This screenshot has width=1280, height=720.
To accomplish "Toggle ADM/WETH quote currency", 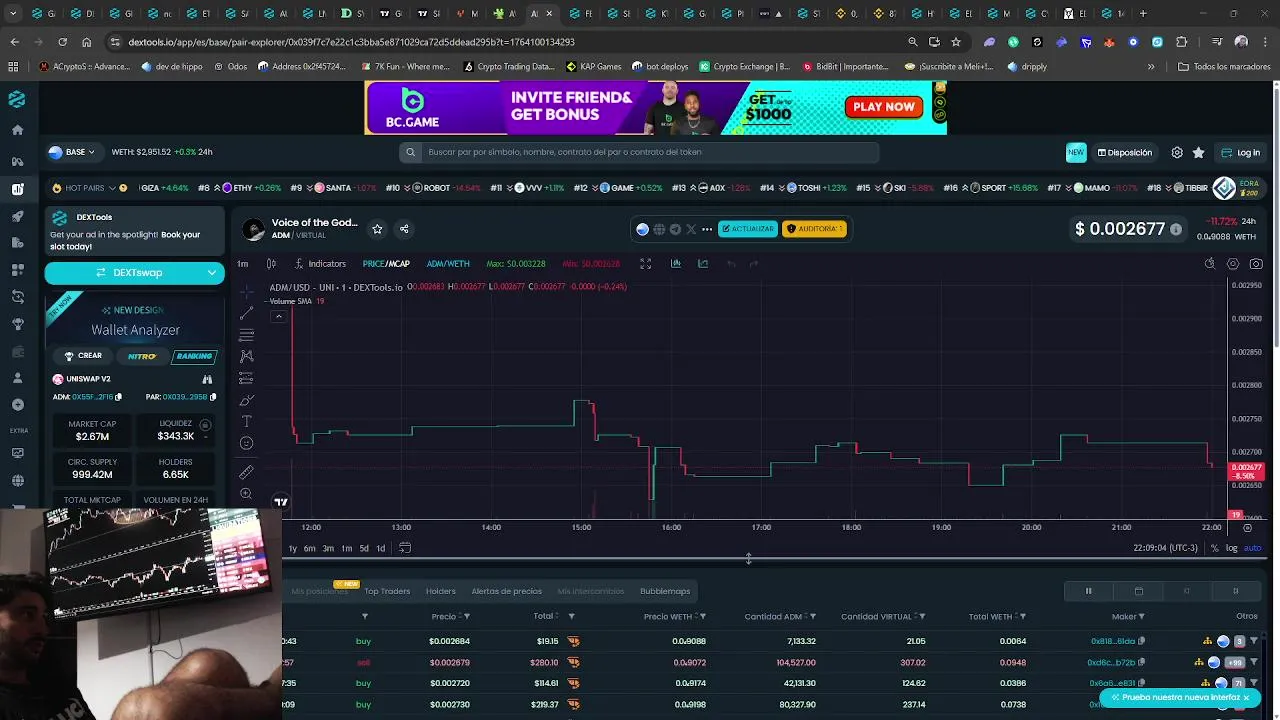I will 448,264.
